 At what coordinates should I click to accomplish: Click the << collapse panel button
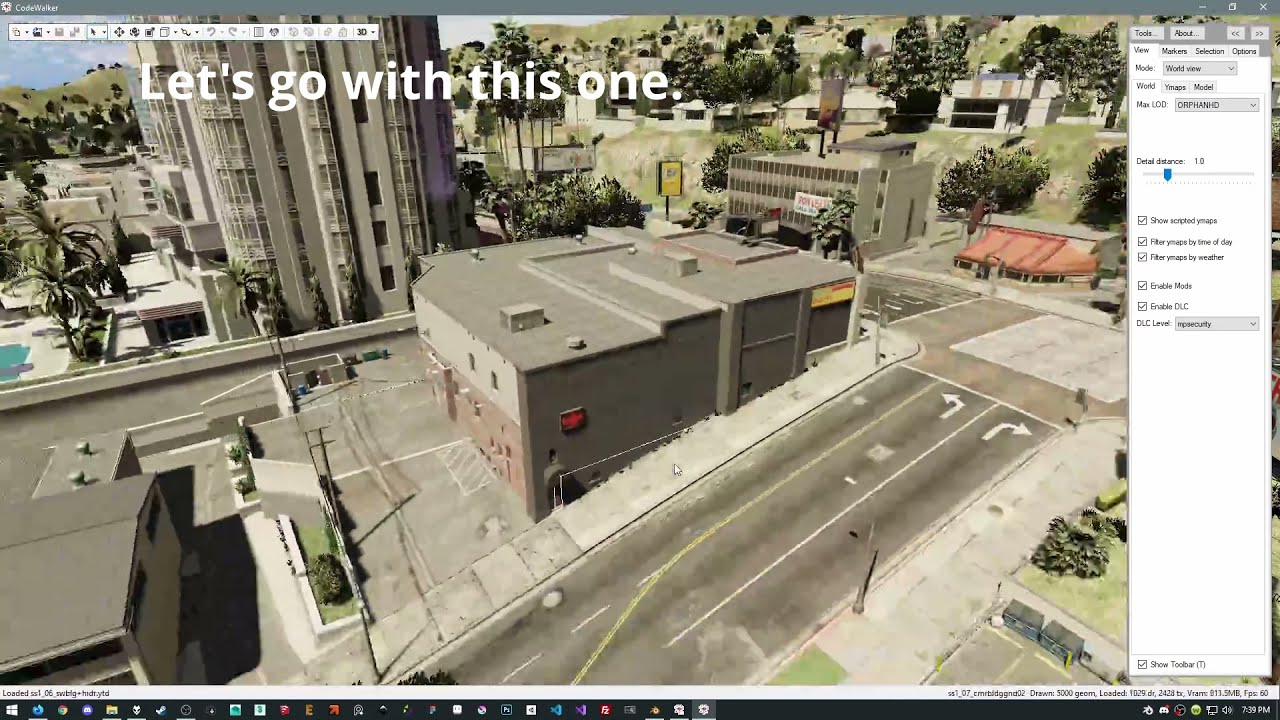click(1235, 33)
